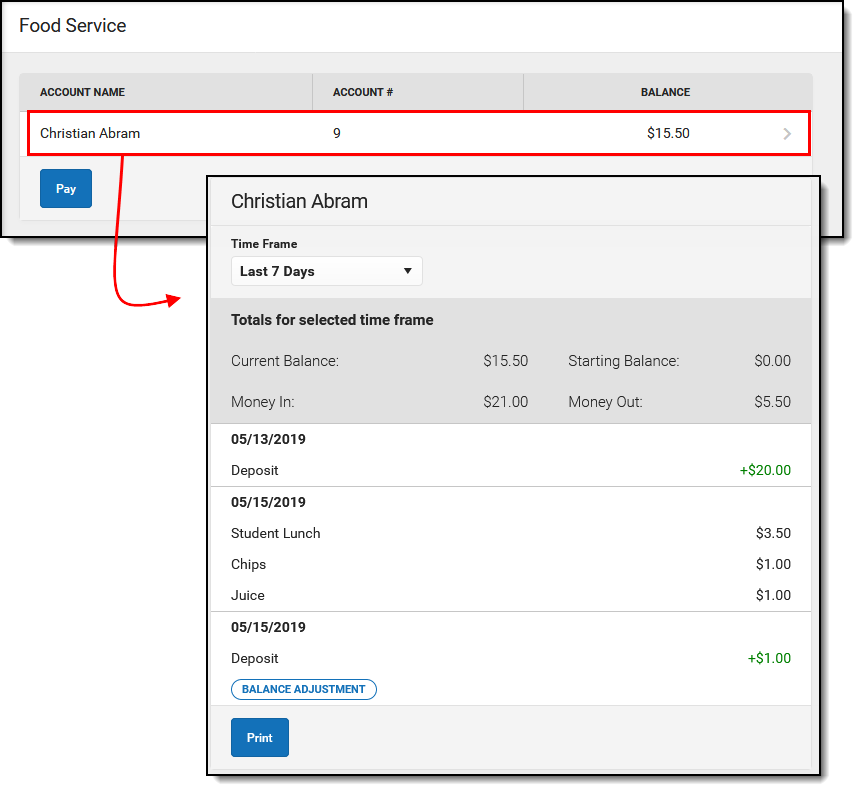Click the blue Pay button

click(66, 189)
